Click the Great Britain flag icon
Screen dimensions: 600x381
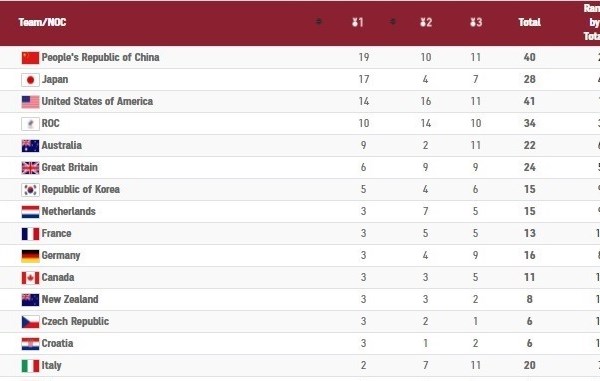30,168
